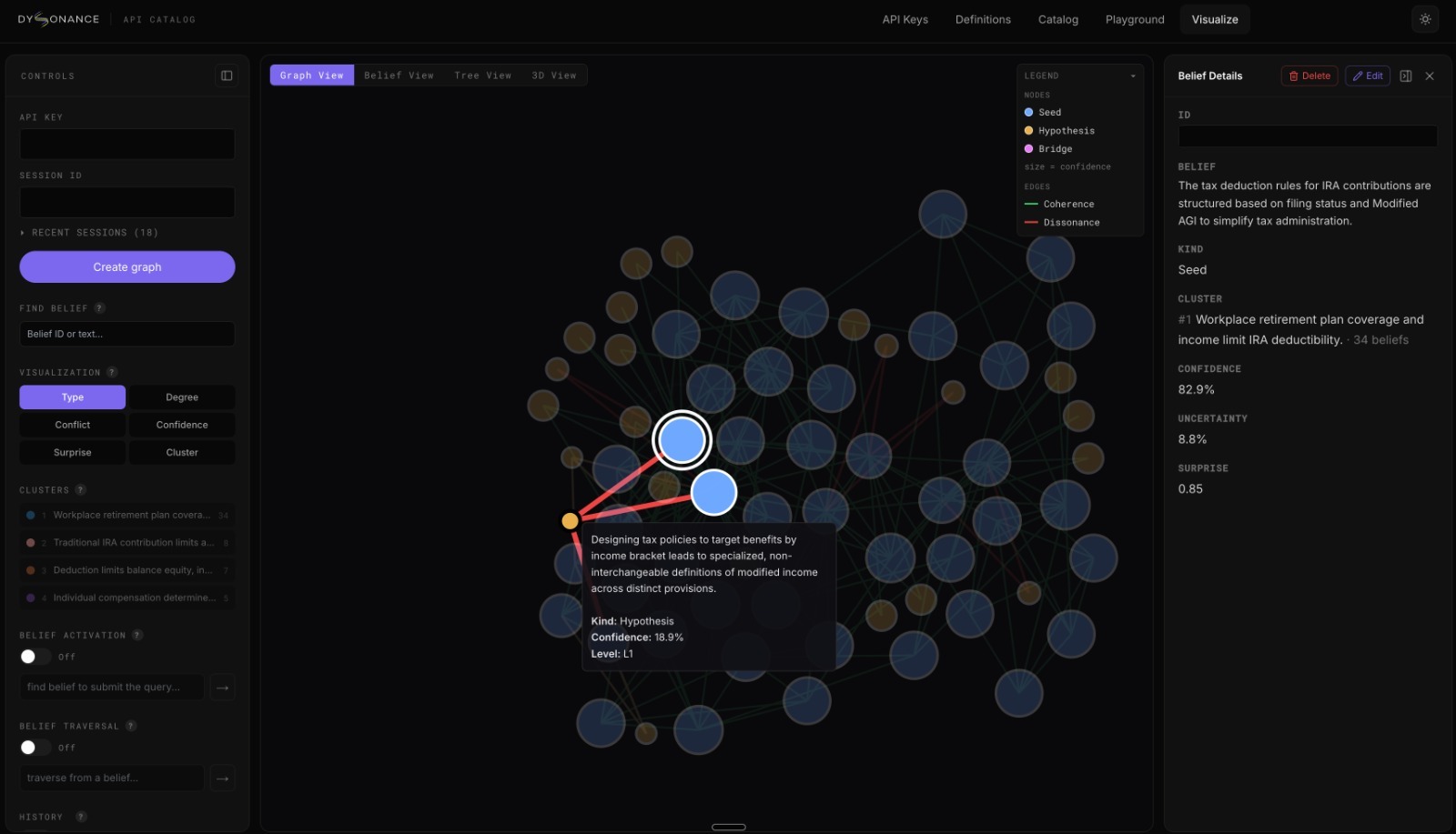Select Individual compensation cluster row
Viewport: 1456px width, 834px height.
click(x=127, y=598)
